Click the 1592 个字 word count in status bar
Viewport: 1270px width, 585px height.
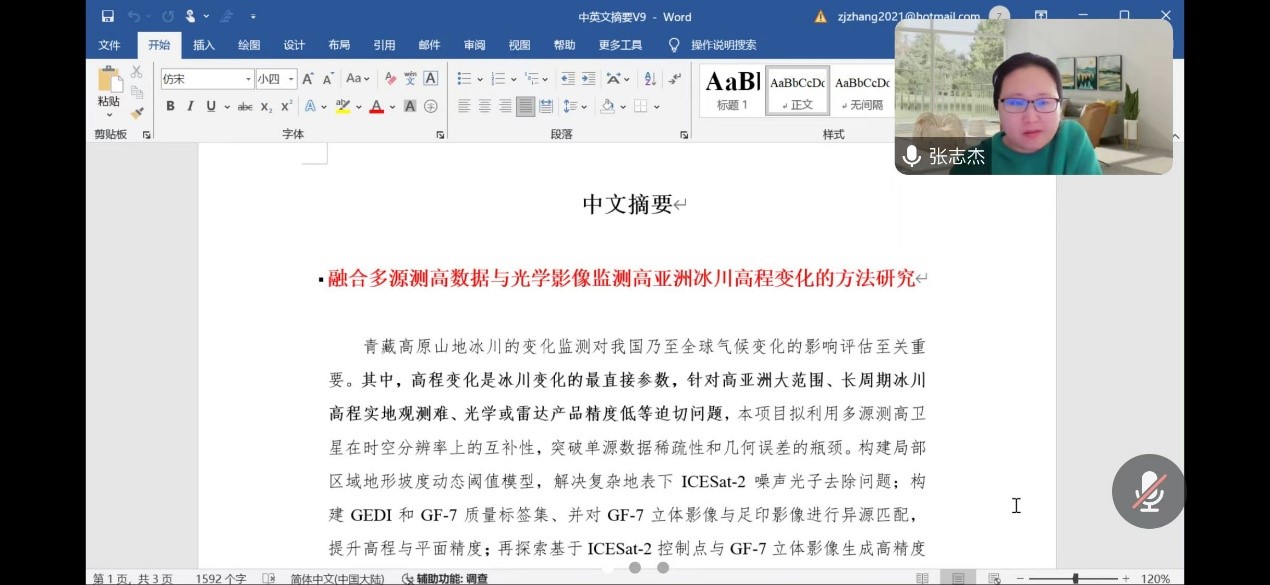pos(221,578)
